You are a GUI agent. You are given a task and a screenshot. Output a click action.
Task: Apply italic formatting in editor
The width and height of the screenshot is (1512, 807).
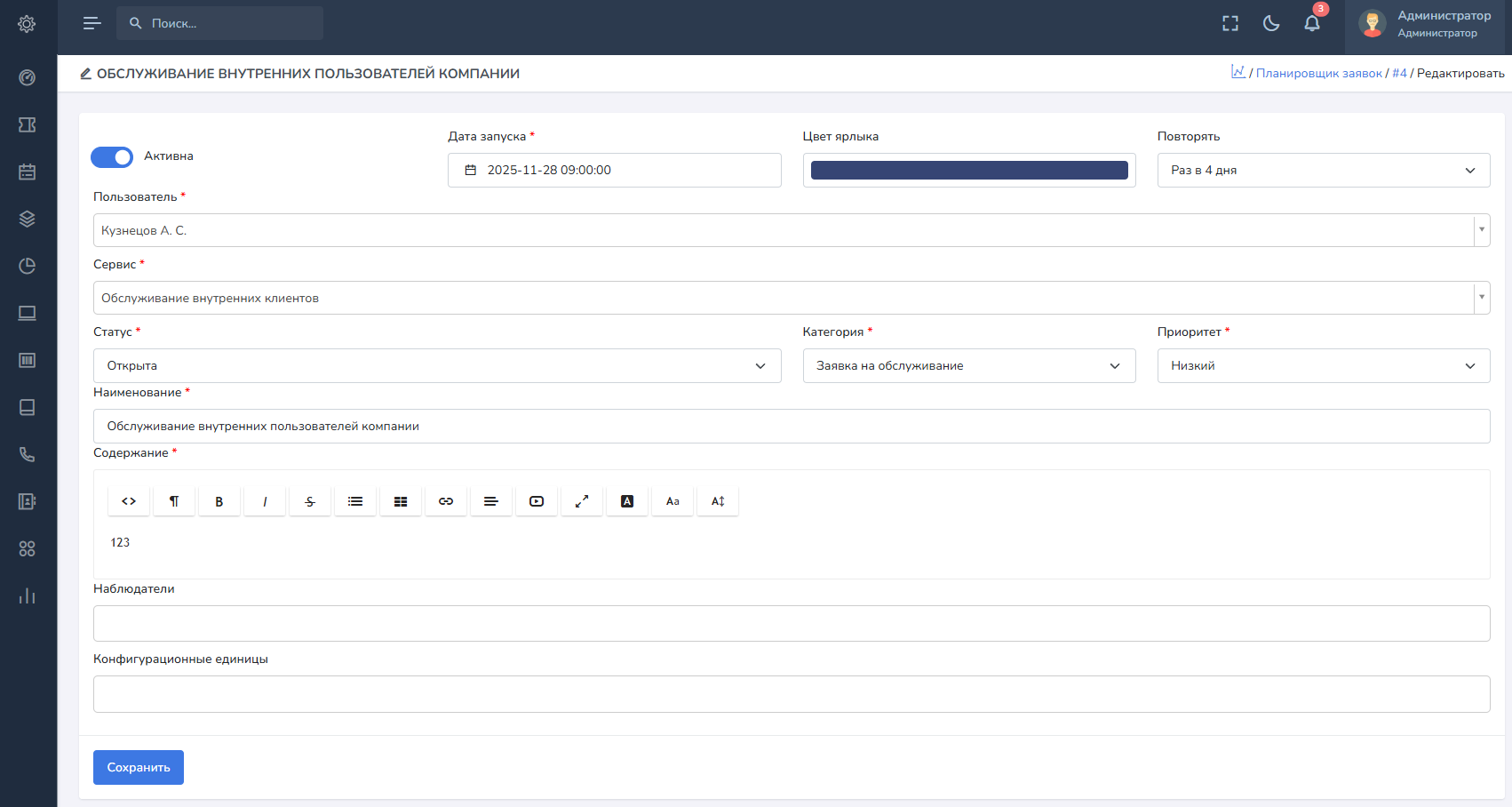[265, 501]
